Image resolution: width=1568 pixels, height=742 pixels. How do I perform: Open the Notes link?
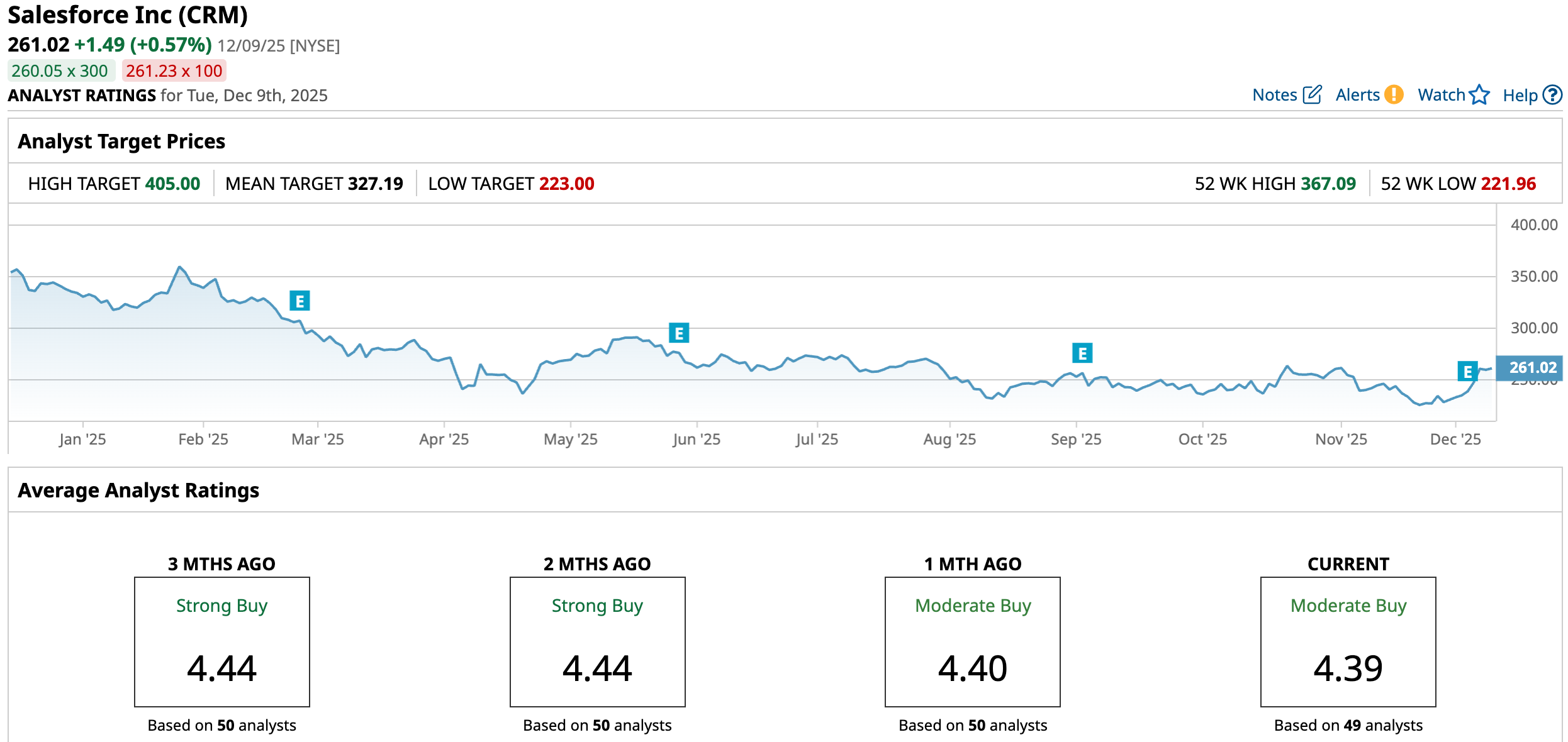point(1274,95)
